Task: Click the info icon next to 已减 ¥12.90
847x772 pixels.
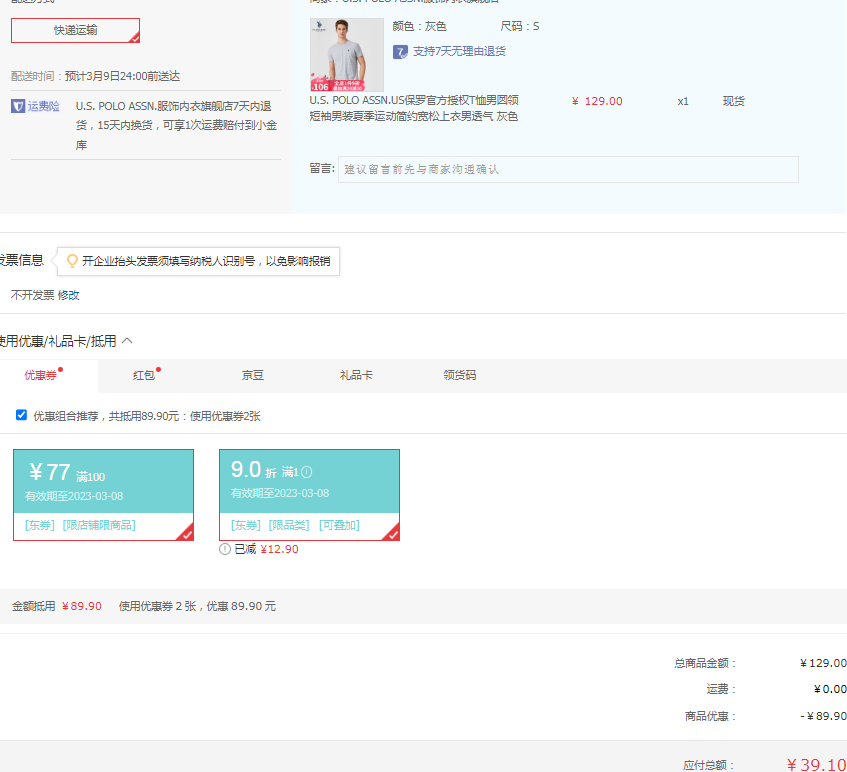Action: coord(225,549)
